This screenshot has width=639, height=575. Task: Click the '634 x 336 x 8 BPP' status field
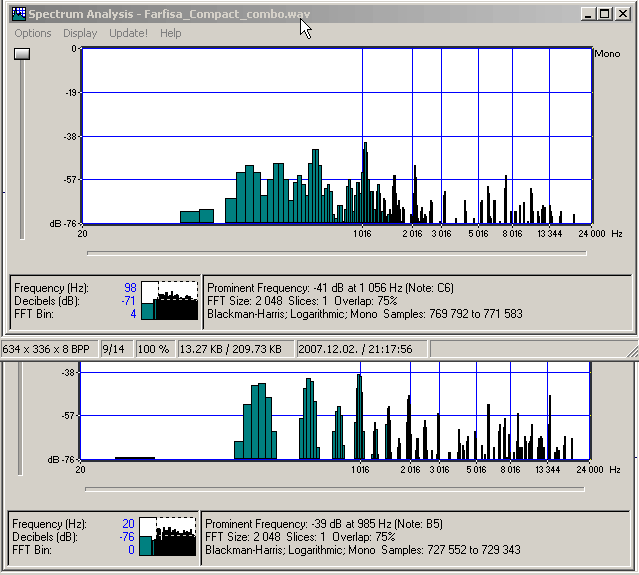(x=49, y=349)
